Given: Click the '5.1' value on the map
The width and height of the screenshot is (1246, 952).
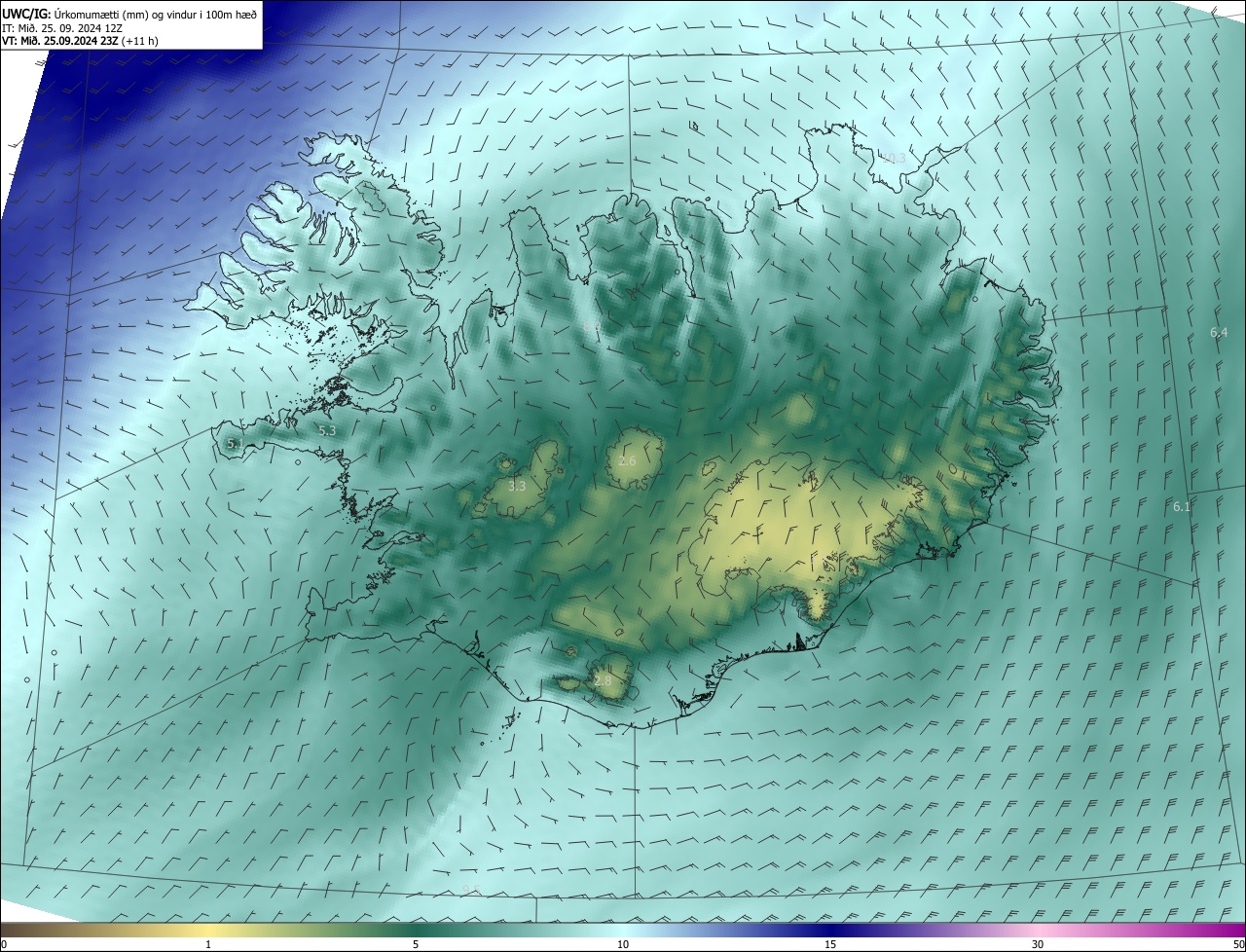Looking at the screenshot, I should tap(235, 444).
